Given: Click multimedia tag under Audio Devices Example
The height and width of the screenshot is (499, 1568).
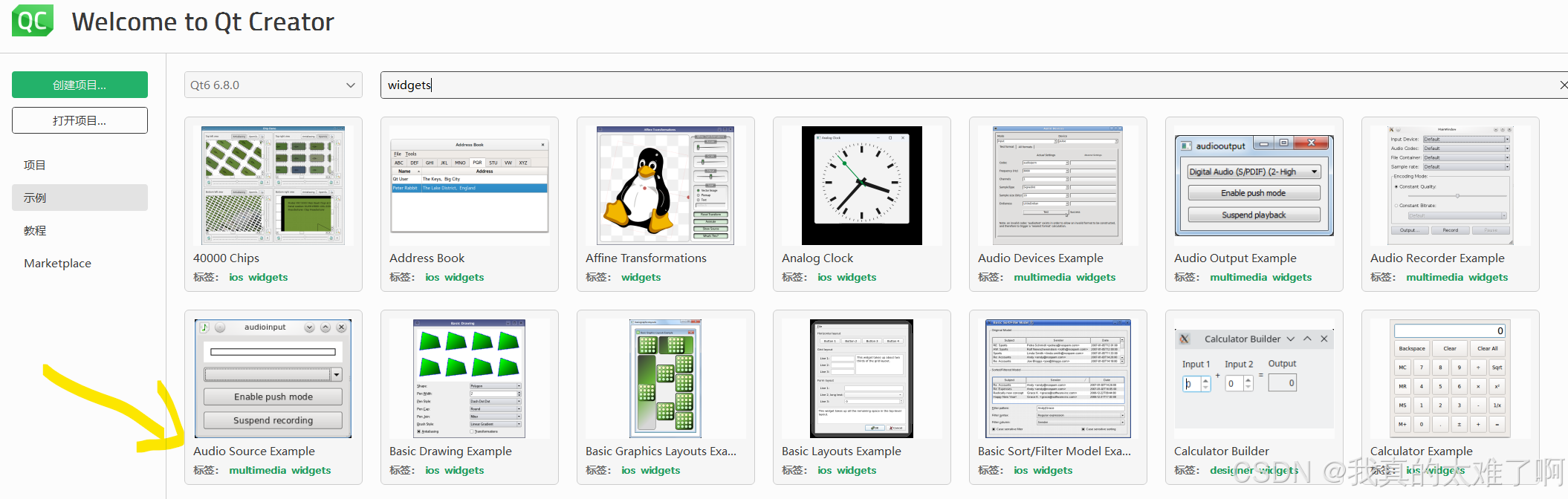Looking at the screenshot, I should (1043, 277).
